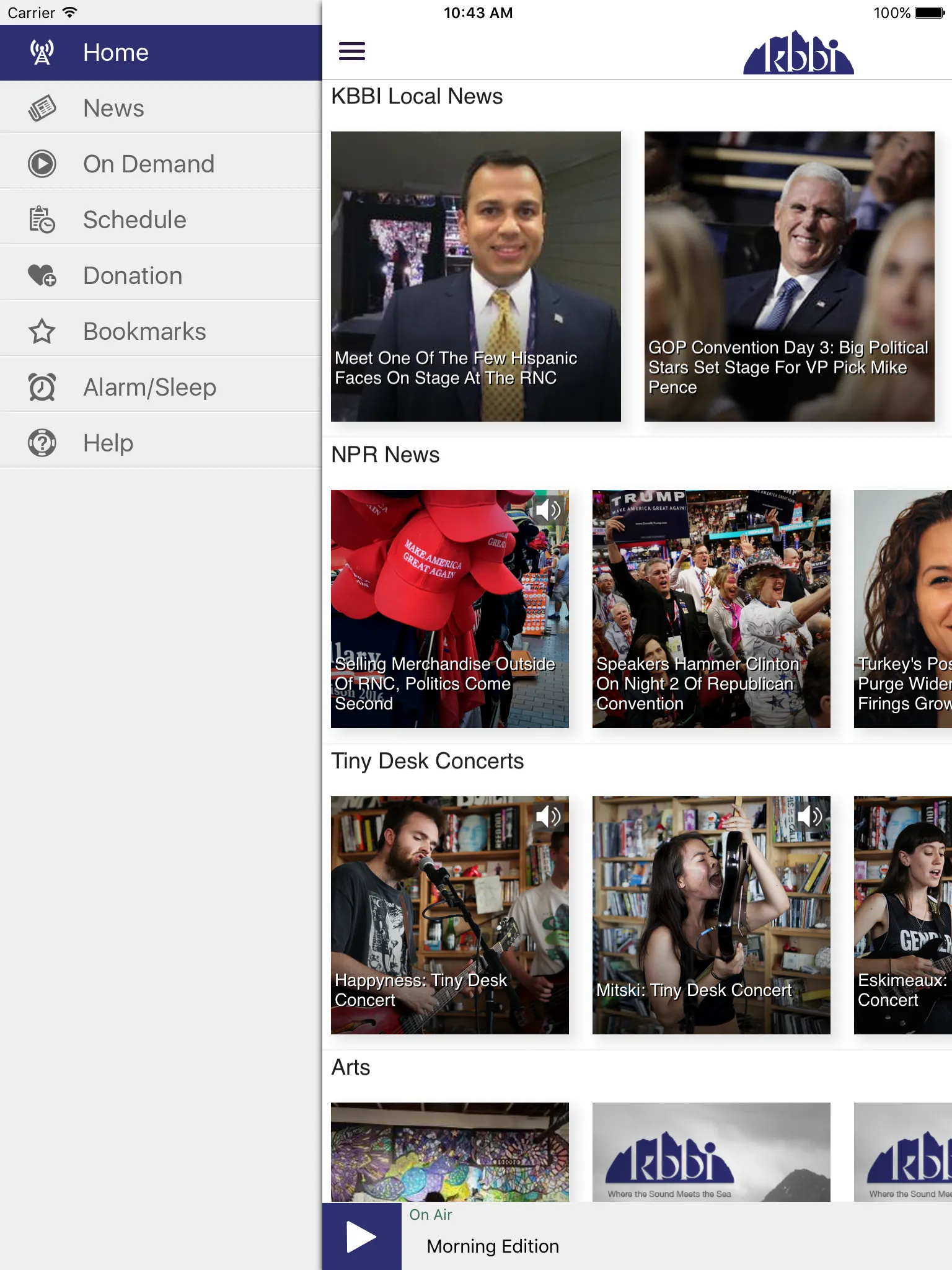Play the On Air Morning Edition stream

[361, 1237]
